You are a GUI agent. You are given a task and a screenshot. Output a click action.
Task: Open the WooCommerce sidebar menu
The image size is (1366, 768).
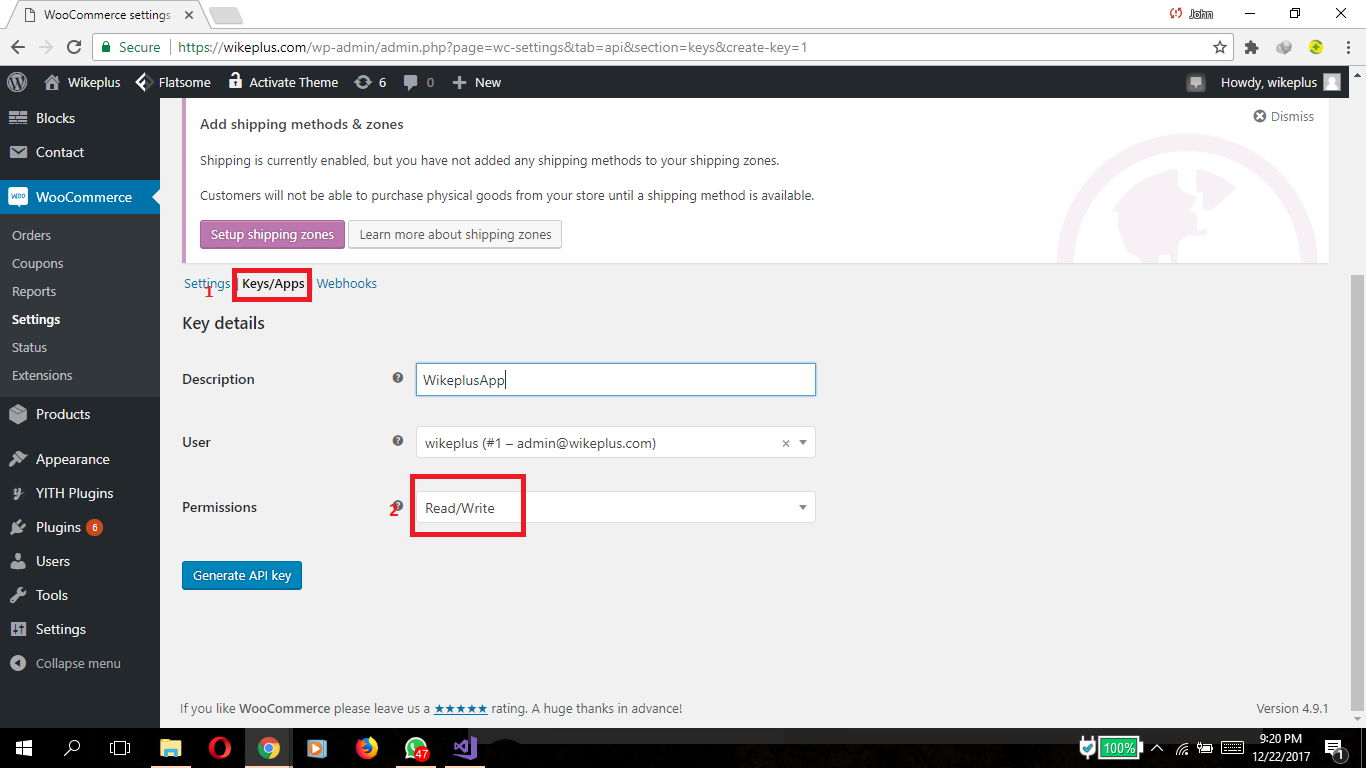coord(79,197)
